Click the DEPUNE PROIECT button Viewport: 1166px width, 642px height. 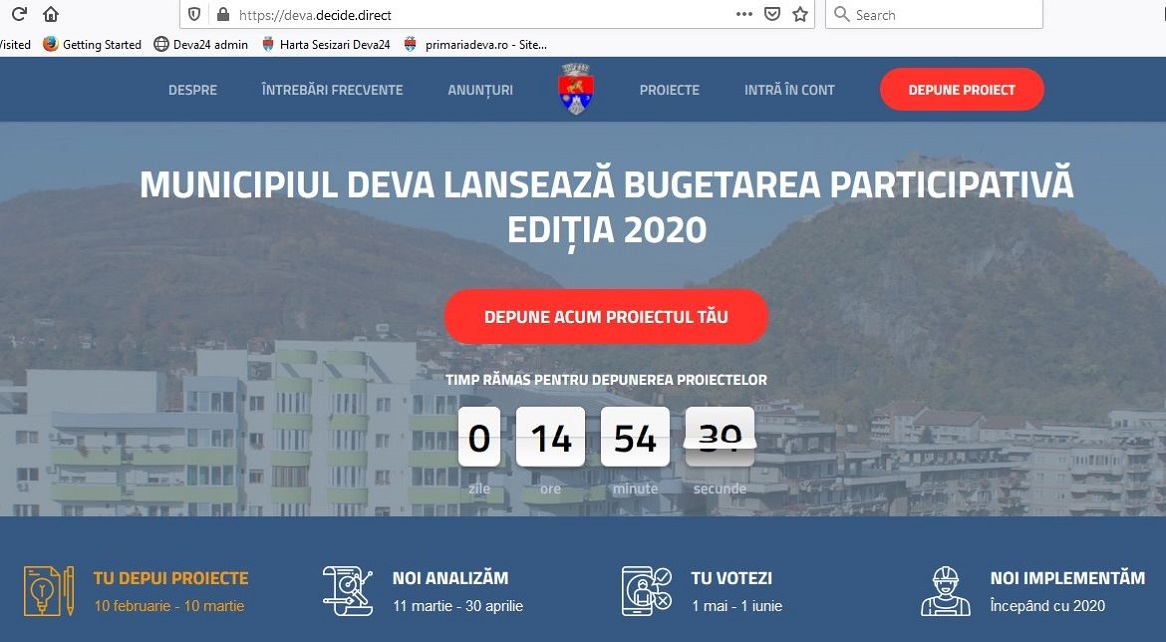pos(962,89)
